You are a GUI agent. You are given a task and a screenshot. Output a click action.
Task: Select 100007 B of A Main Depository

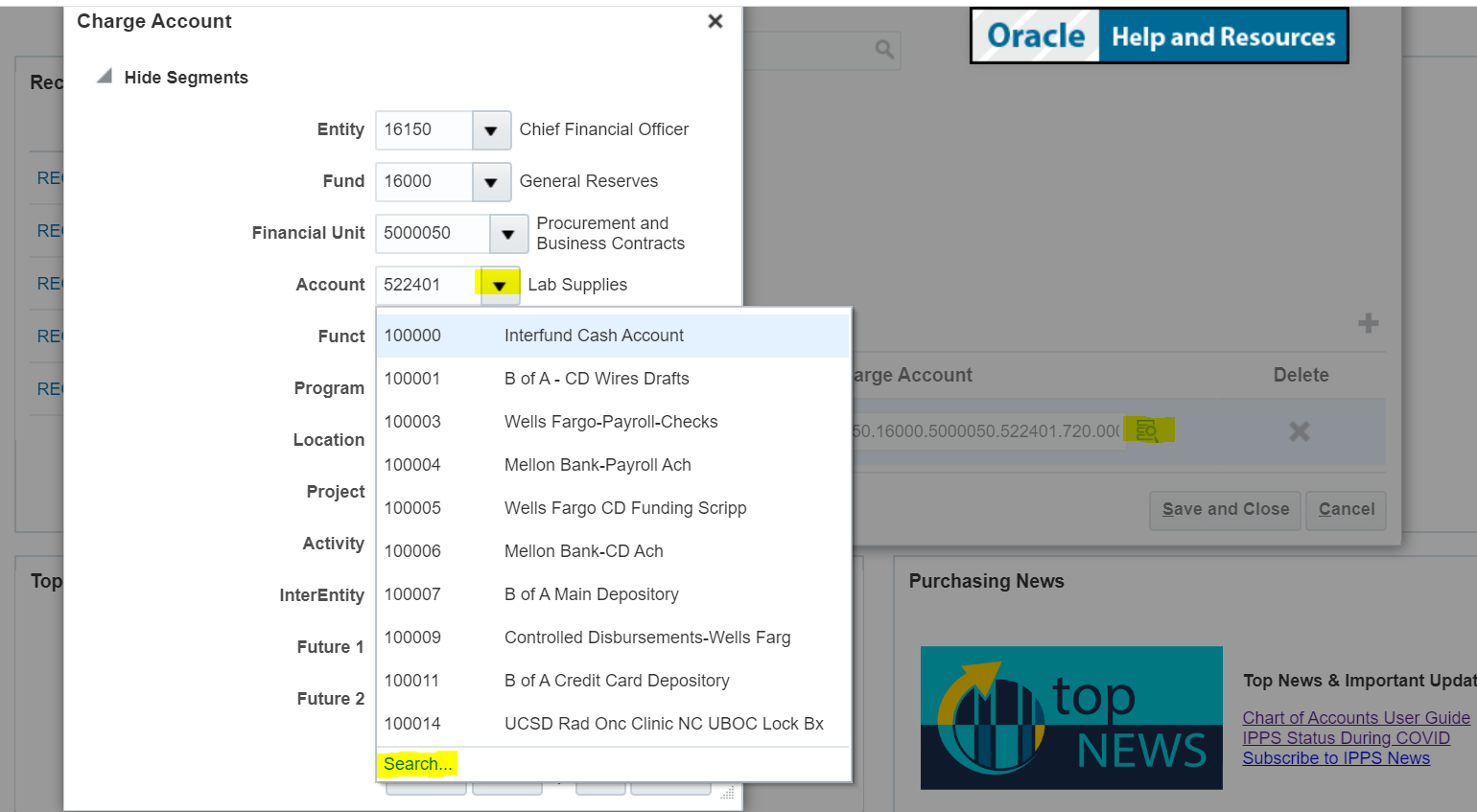pyautogui.click(x=613, y=594)
